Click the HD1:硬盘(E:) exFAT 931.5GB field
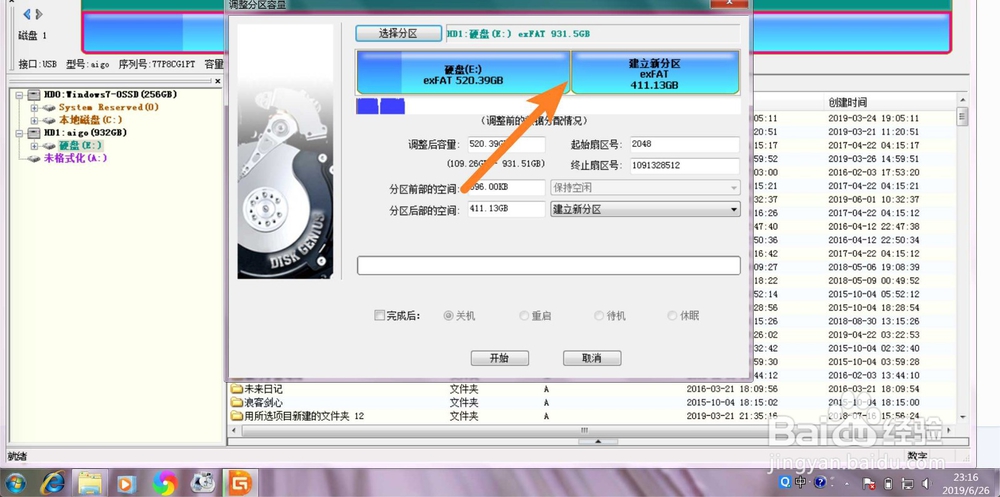This screenshot has height=497, width=1000. click(592, 33)
